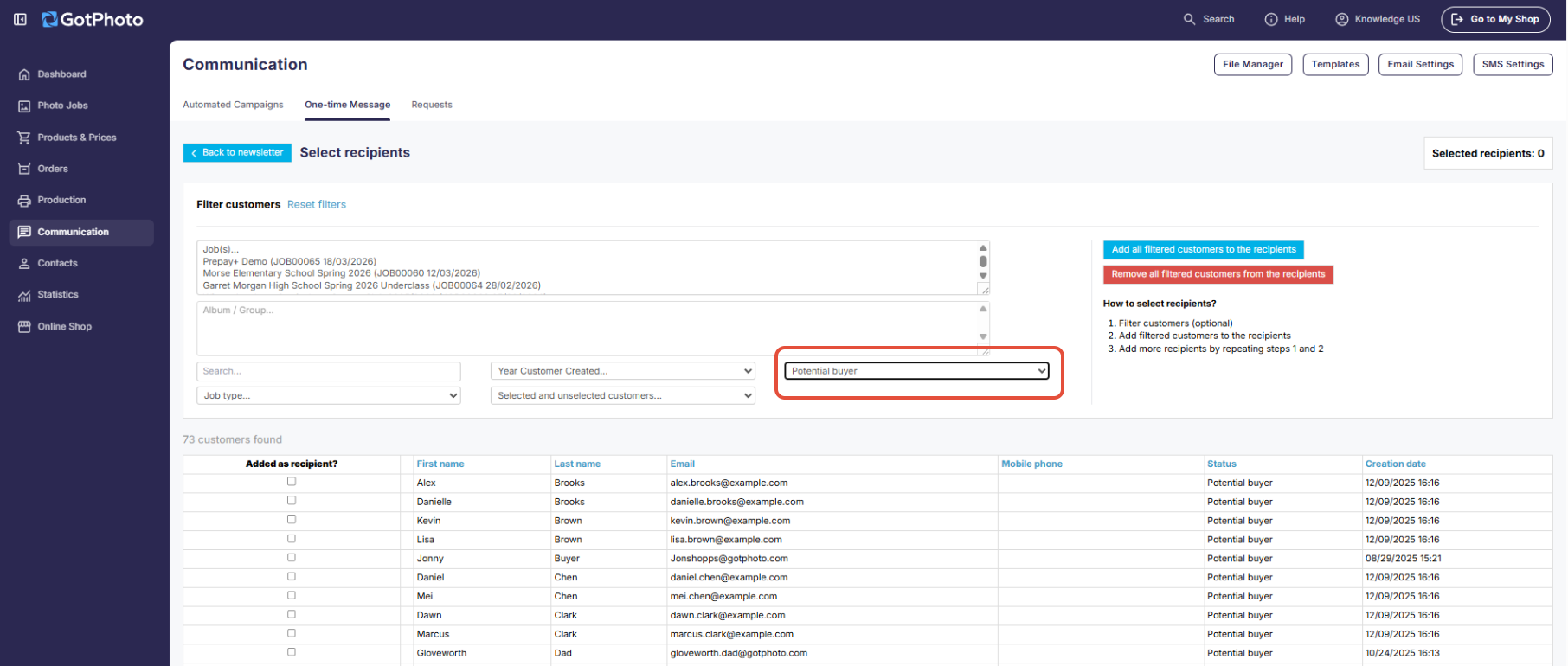Check the recipient box for Alex Brooks

pos(292,482)
